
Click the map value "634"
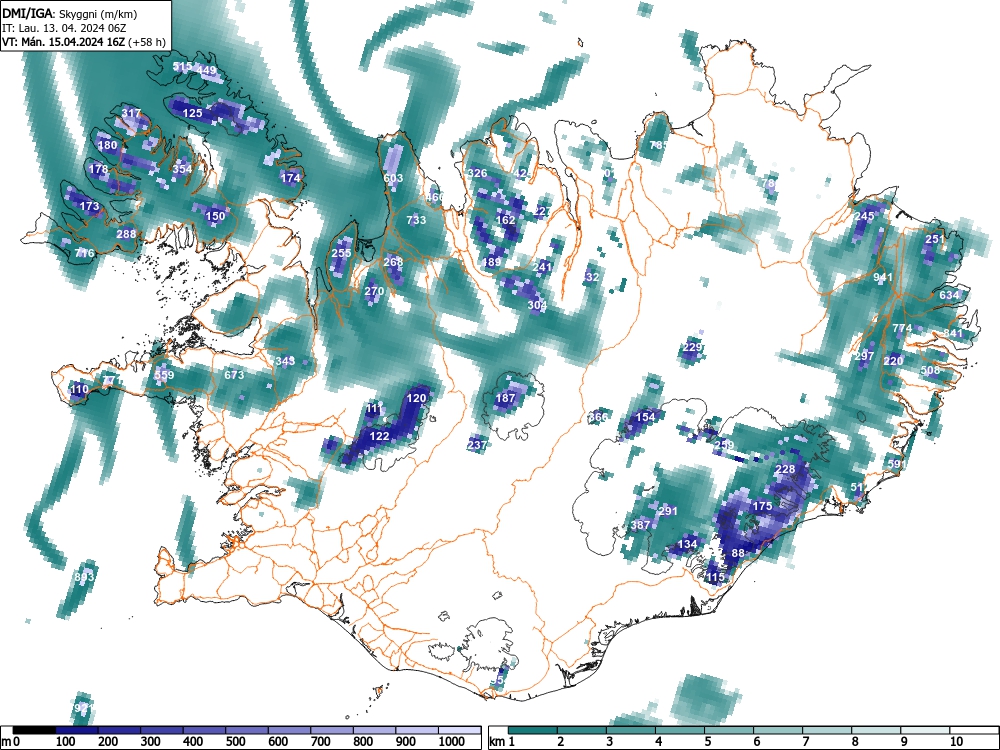pos(949,295)
